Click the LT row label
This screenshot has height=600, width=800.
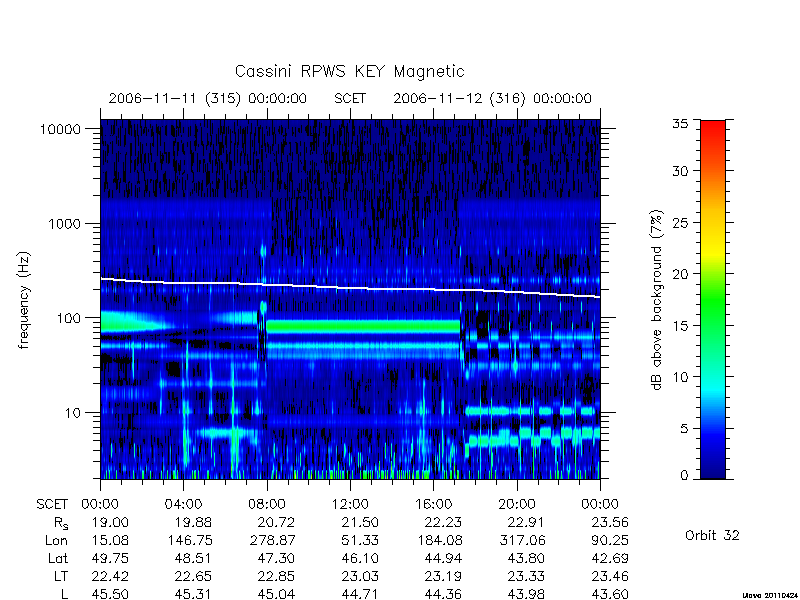61,577
